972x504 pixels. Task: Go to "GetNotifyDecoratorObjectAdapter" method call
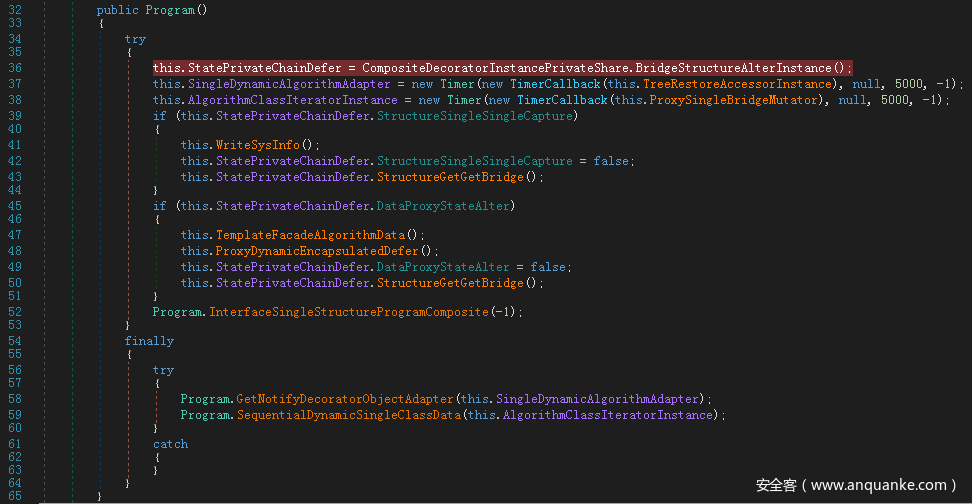click(345, 399)
